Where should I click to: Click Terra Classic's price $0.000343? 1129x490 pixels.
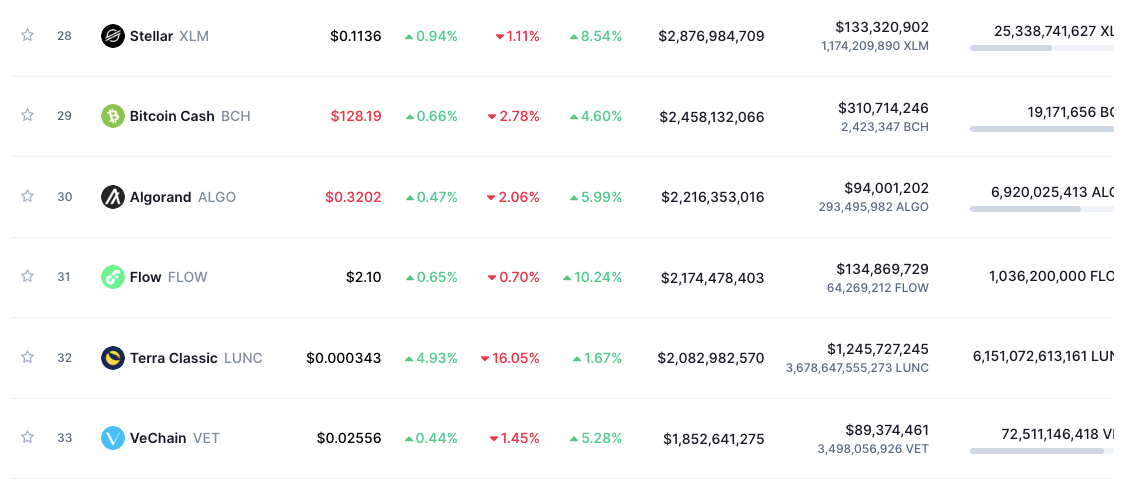coord(344,358)
